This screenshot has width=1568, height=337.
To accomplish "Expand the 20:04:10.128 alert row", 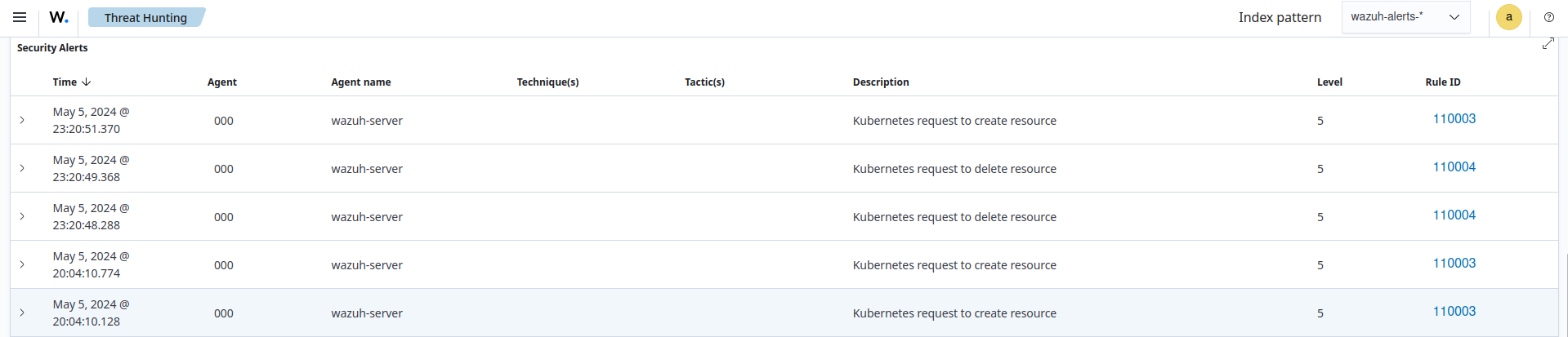I will pos(22,313).
